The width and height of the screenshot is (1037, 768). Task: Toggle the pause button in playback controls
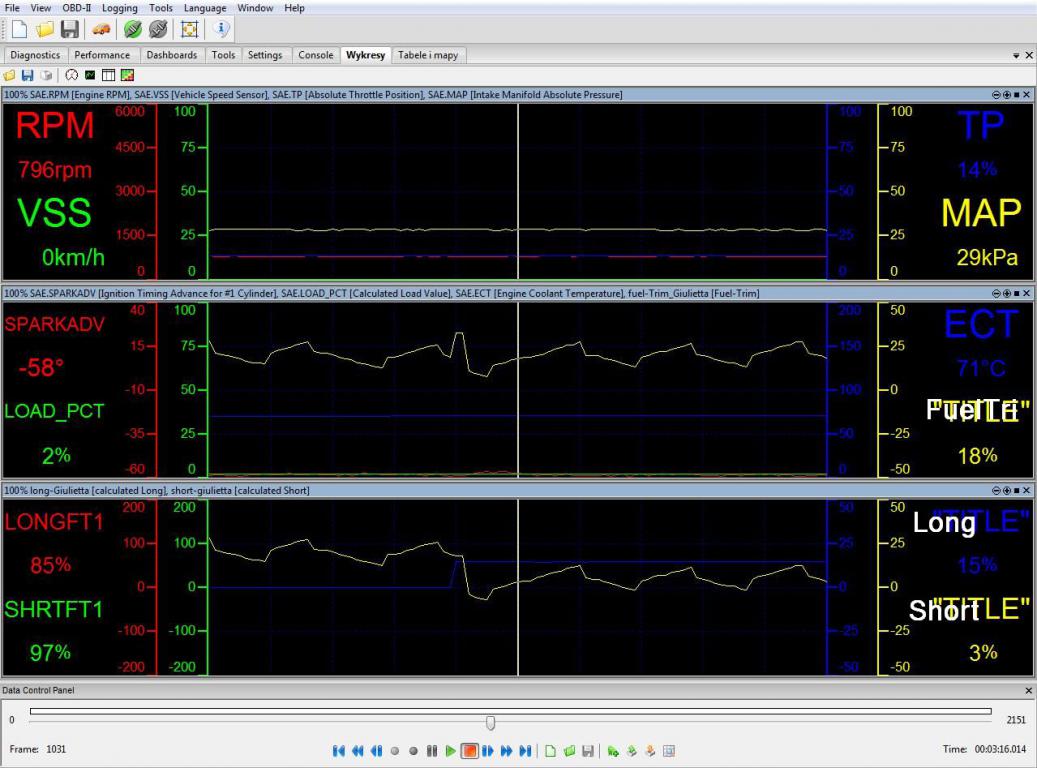coord(432,750)
